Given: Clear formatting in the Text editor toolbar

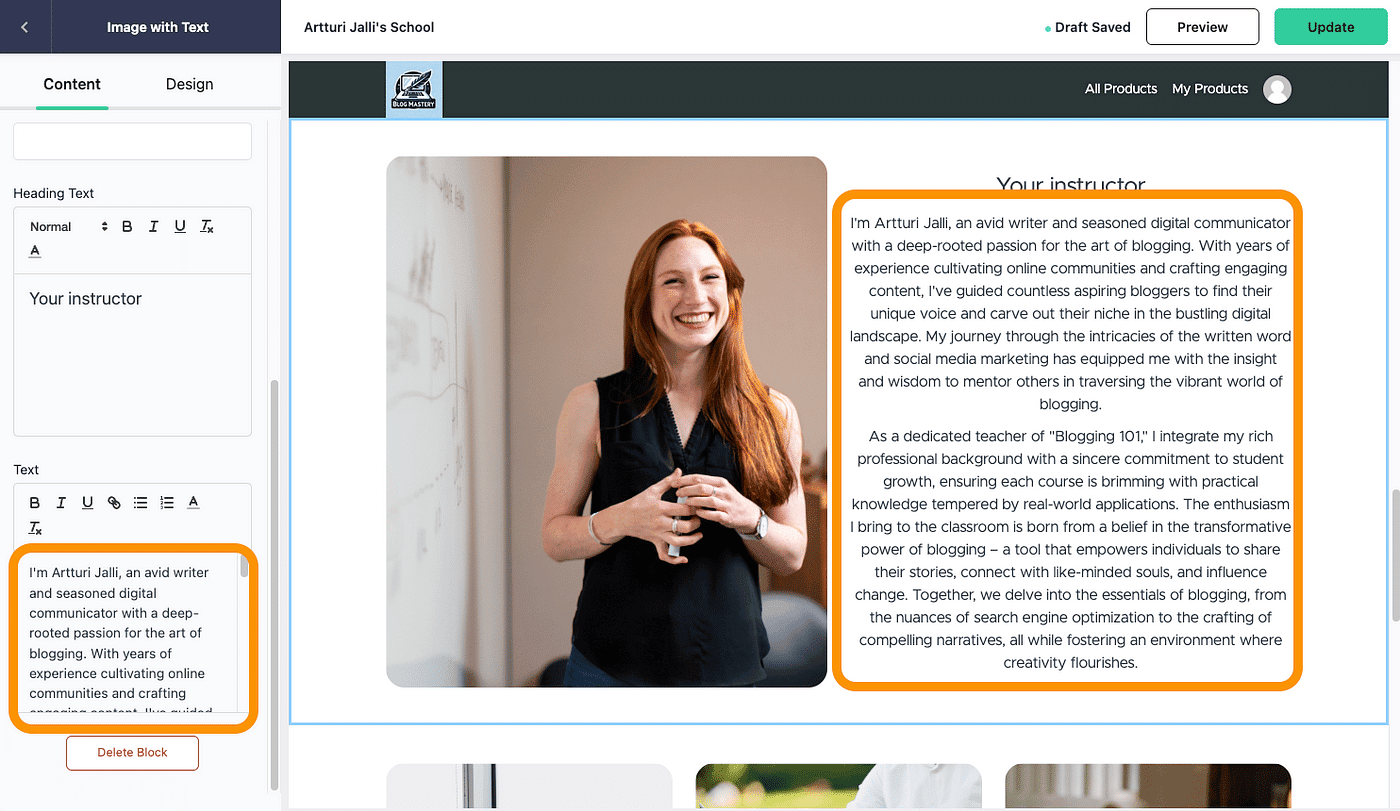Looking at the screenshot, I should pyautogui.click(x=35, y=528).
